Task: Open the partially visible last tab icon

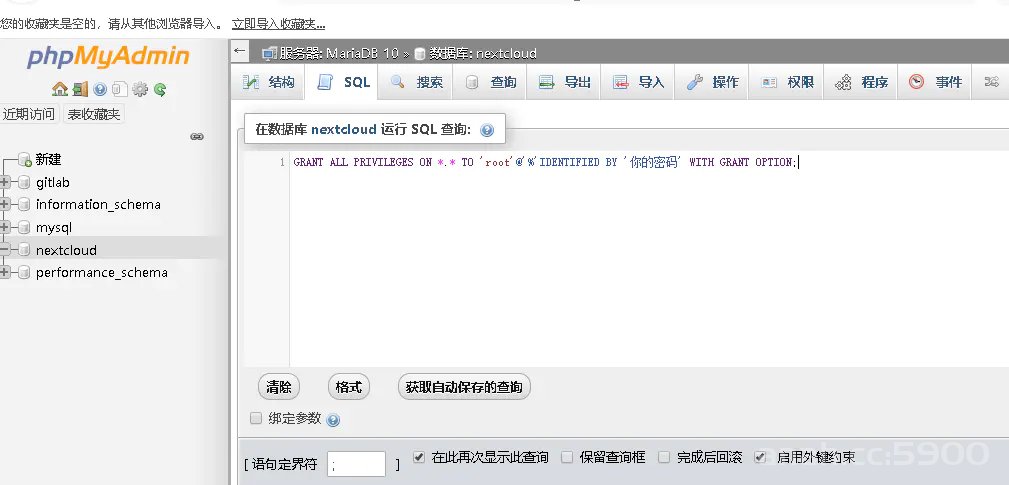Action: pyautogui.click(x=992, y=82)
